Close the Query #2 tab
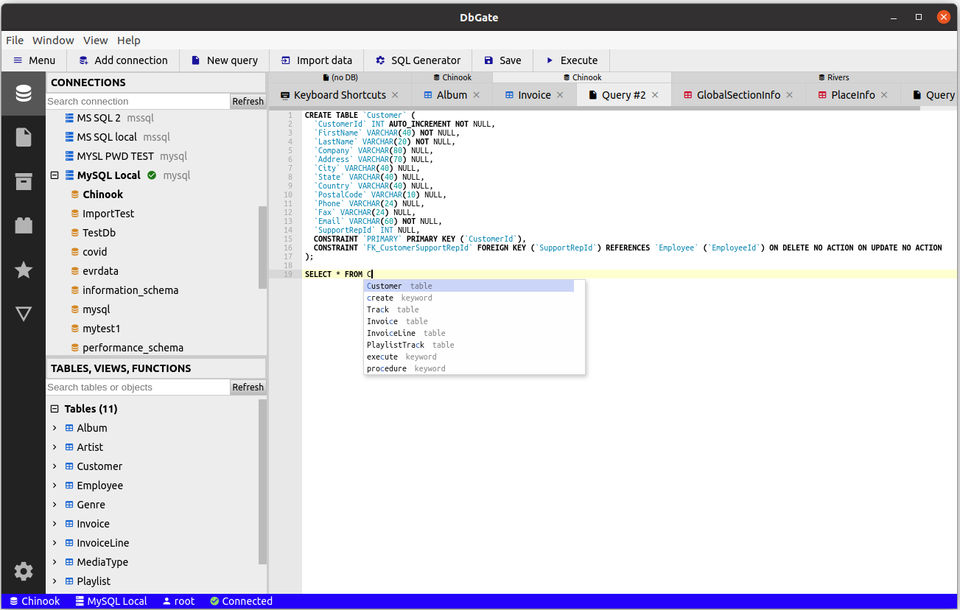This screenshot has height=610, width=960. pyautogui.click(x=655, y=95)
